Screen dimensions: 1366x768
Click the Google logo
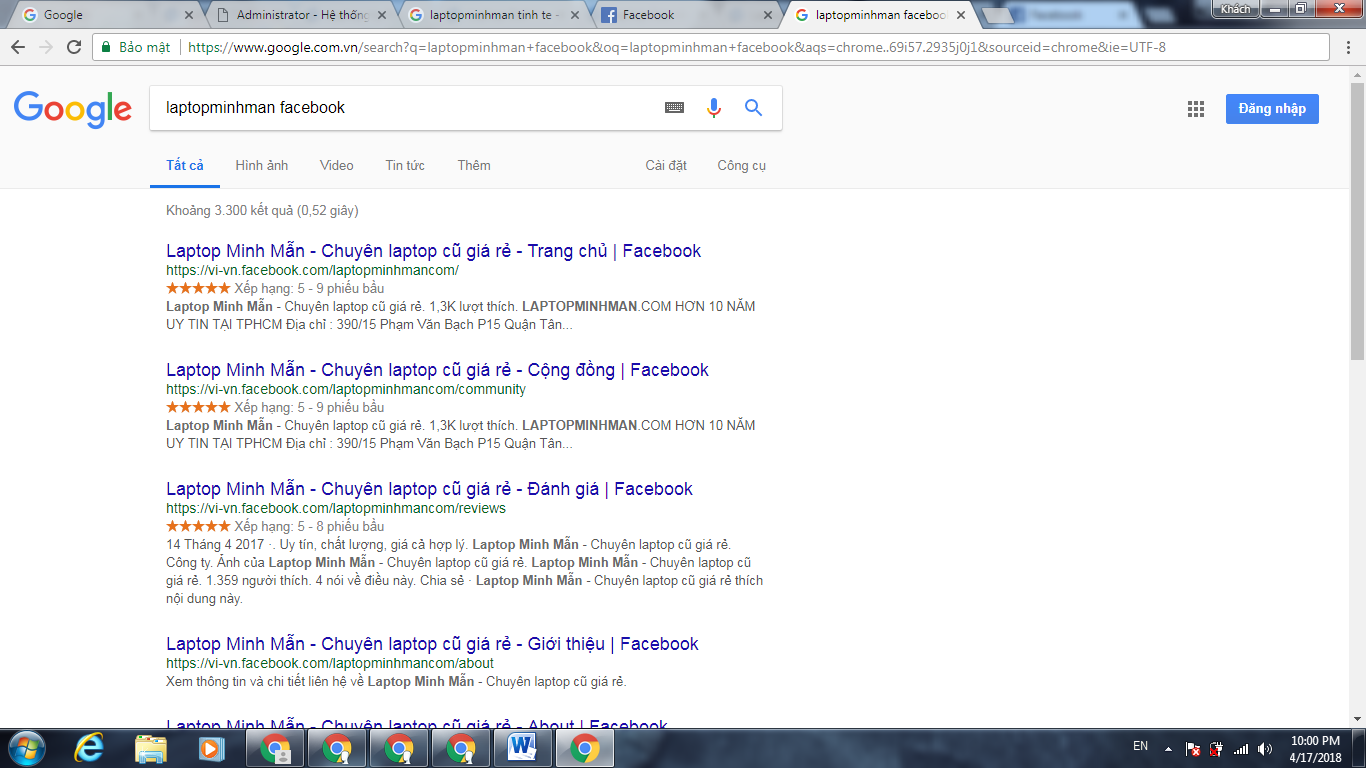73,109
